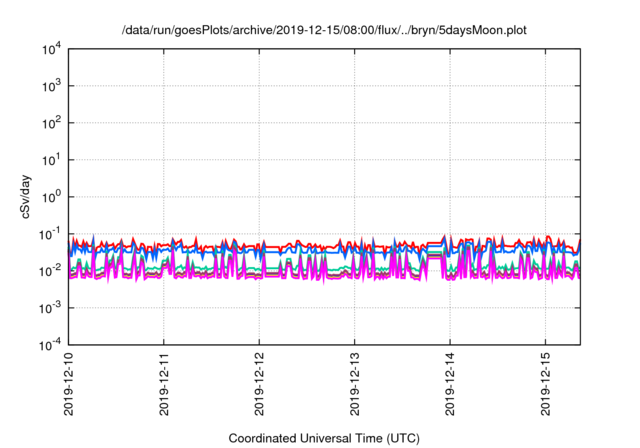Select the y-axis tick label 10^-2
Image resolution: width=640 pixels, height=448 pixels.
point(50,271)
